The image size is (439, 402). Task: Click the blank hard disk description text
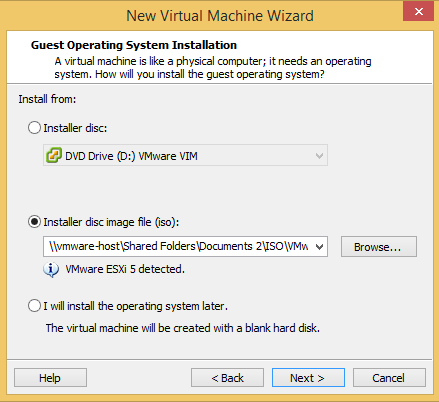click(x=183, y=328)
